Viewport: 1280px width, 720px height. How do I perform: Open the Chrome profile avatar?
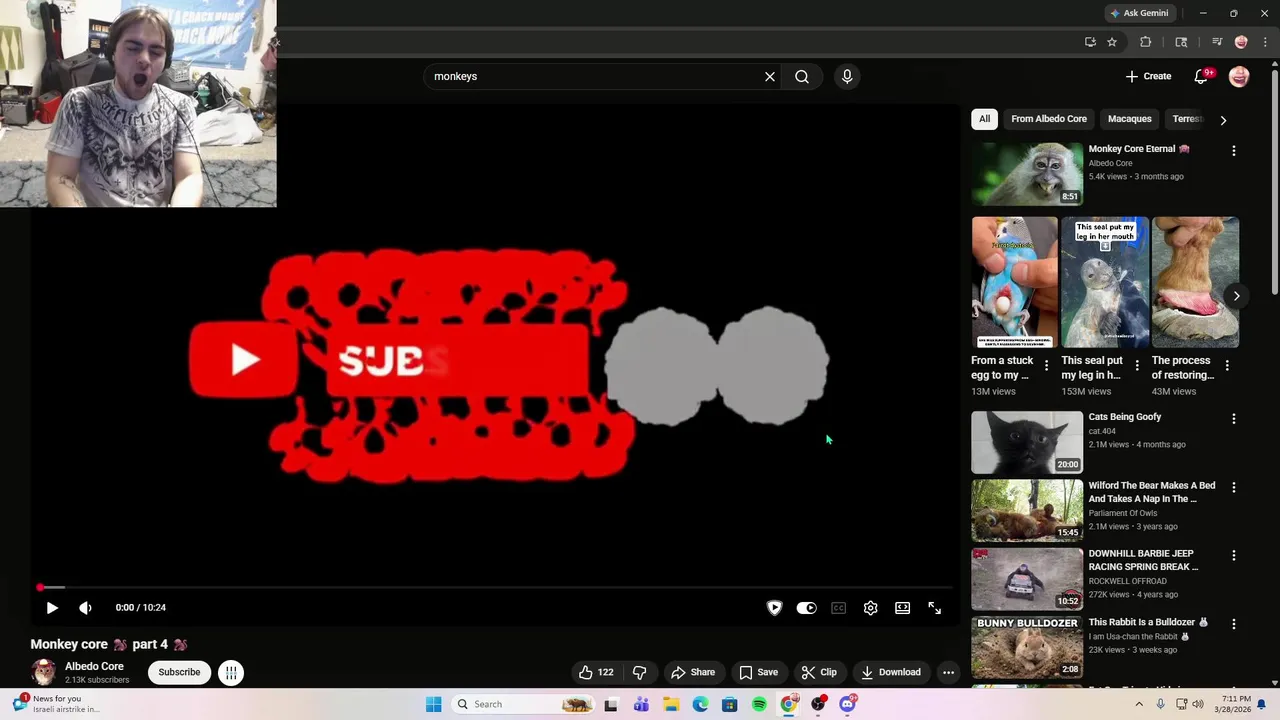pyautogui.click(x=1241, y=42)
